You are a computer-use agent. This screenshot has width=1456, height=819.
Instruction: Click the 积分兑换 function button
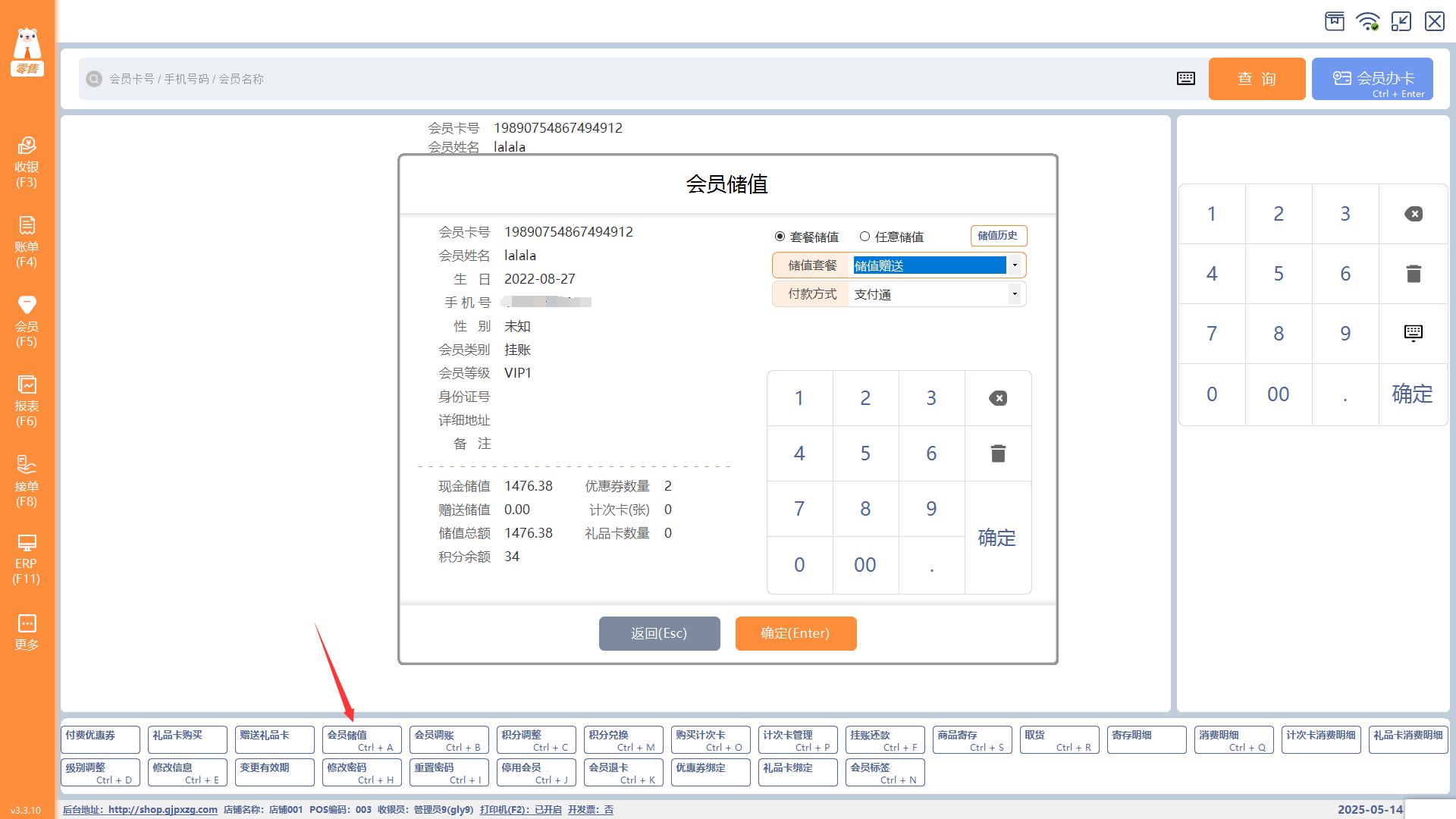pos(623,740)
